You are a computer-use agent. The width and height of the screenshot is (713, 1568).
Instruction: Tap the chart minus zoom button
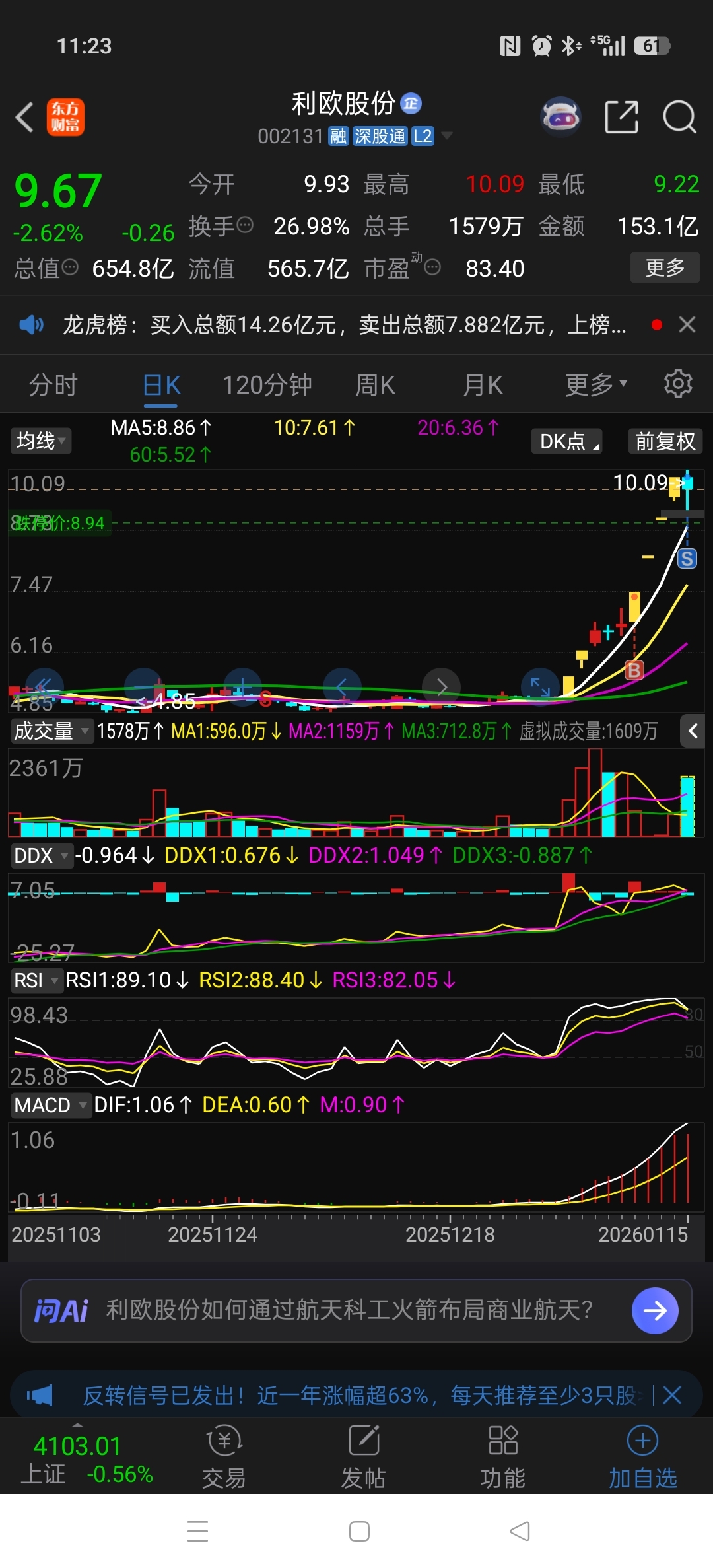(x=143, y=686)
